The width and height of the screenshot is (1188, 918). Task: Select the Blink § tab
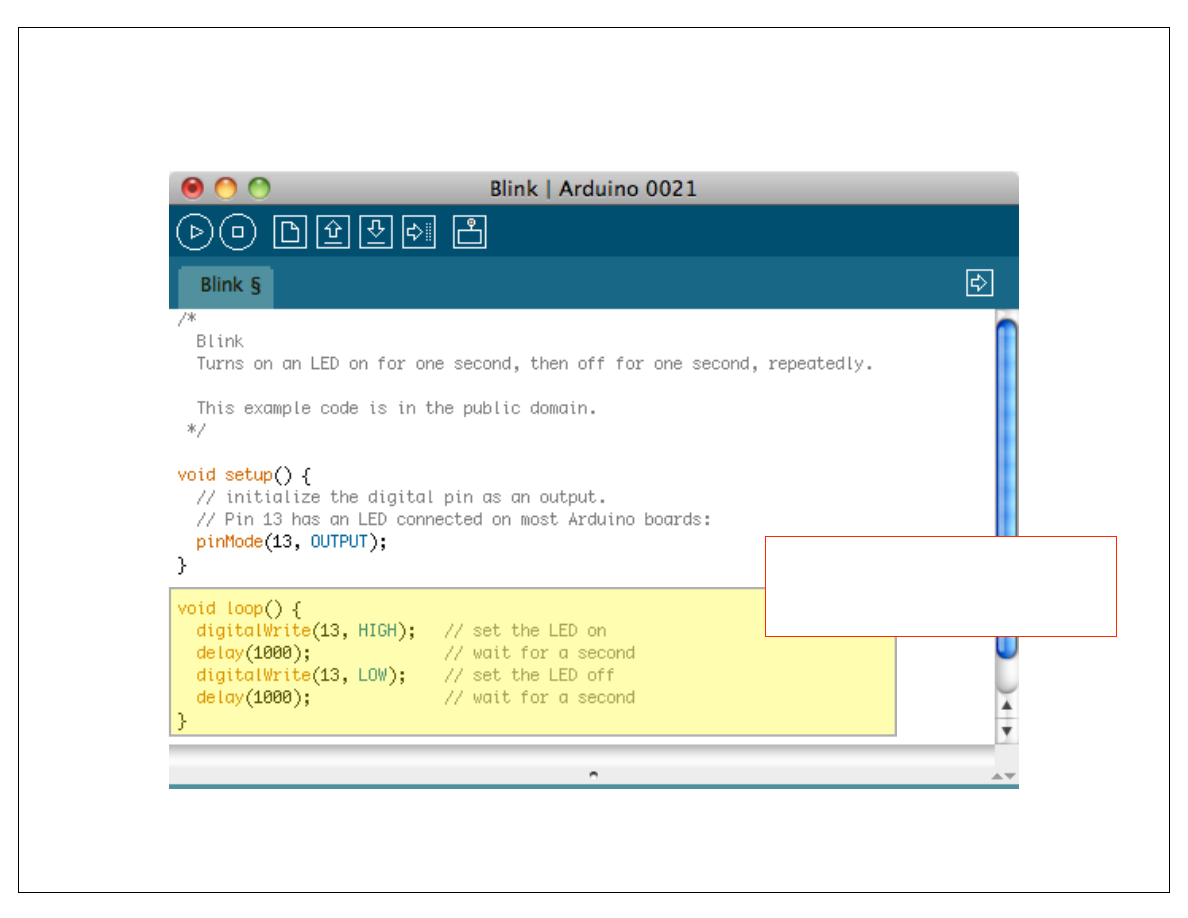coord(227,285)
